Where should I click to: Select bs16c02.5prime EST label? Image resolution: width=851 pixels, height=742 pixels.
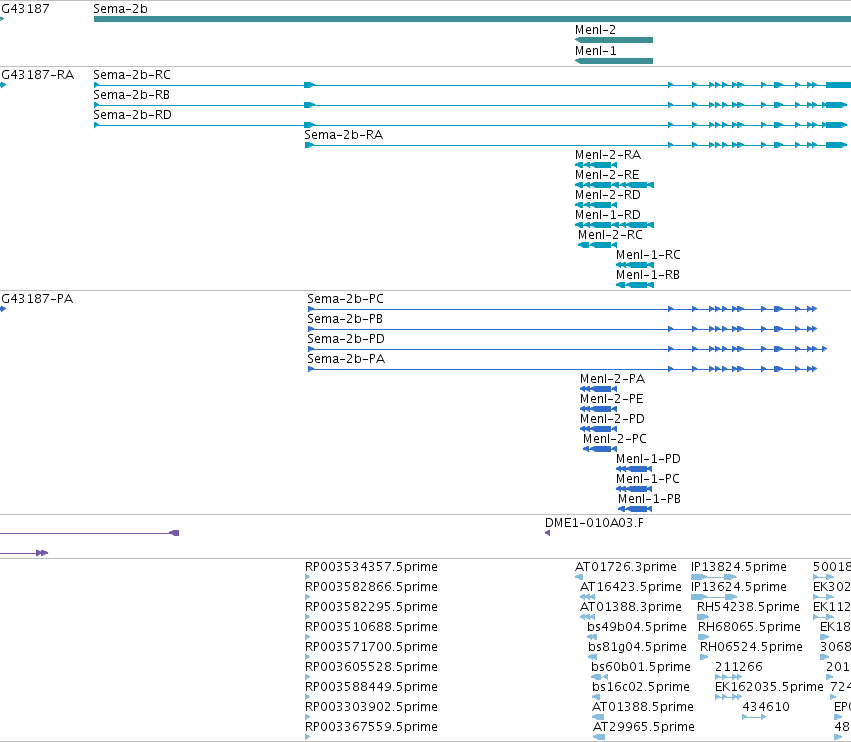click(641, 687)
